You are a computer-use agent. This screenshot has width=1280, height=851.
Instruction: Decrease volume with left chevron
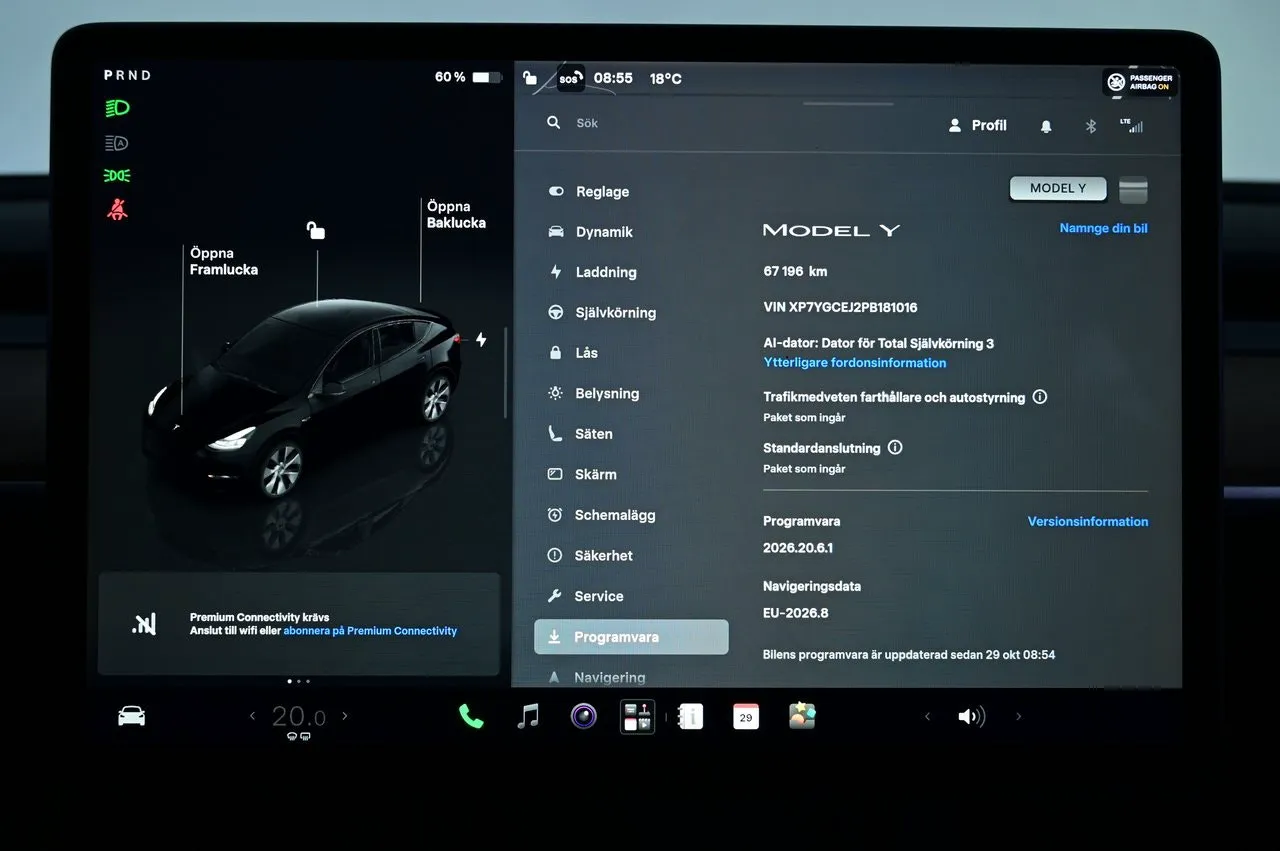pos(927,716)
